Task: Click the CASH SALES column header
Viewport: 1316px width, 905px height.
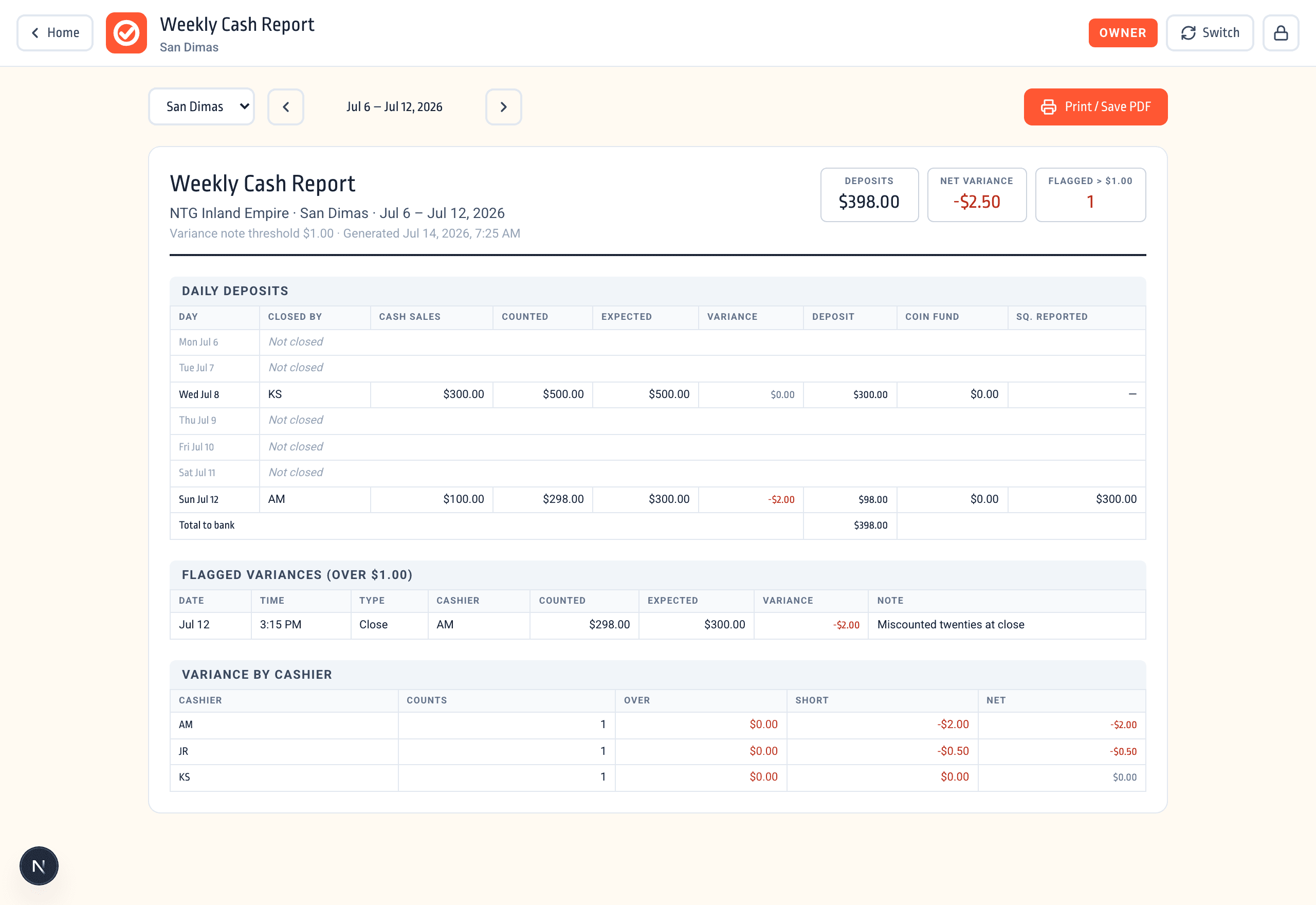Action: point(410,316)
